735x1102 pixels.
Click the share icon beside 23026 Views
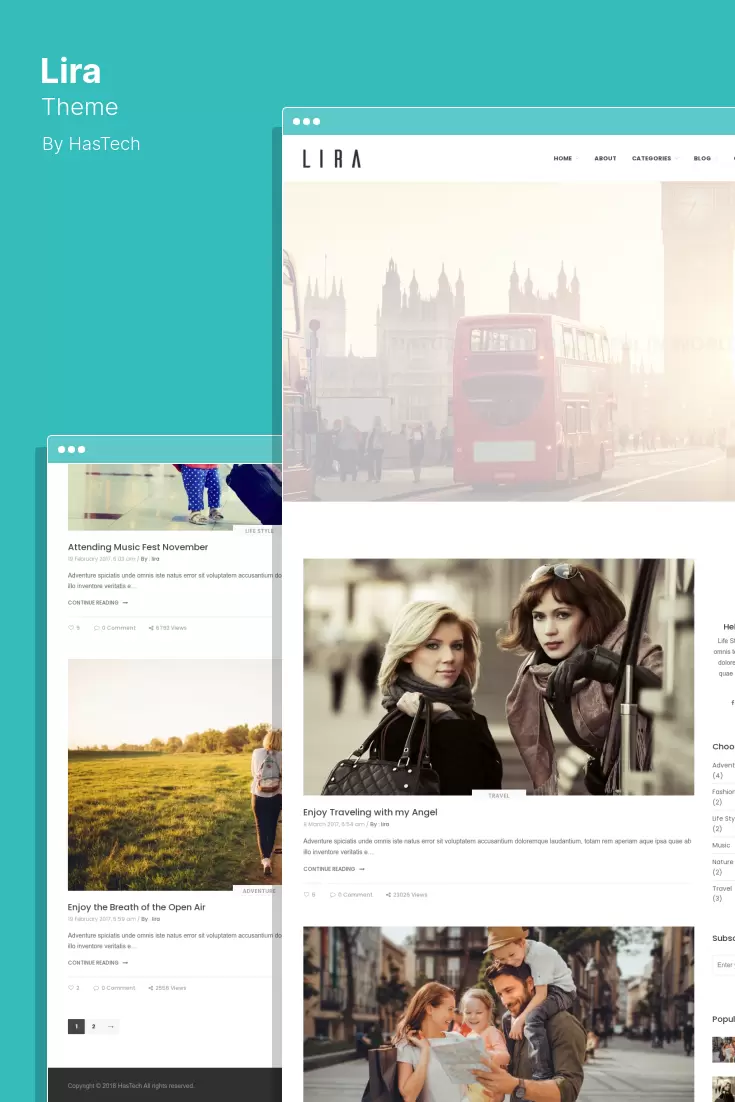click(x=389, y=895)
